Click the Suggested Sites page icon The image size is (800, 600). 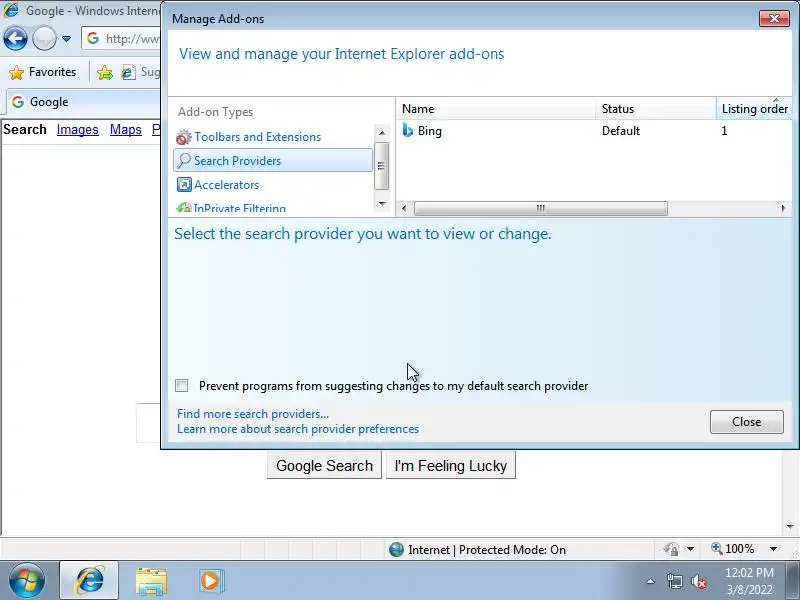(128, 72)
